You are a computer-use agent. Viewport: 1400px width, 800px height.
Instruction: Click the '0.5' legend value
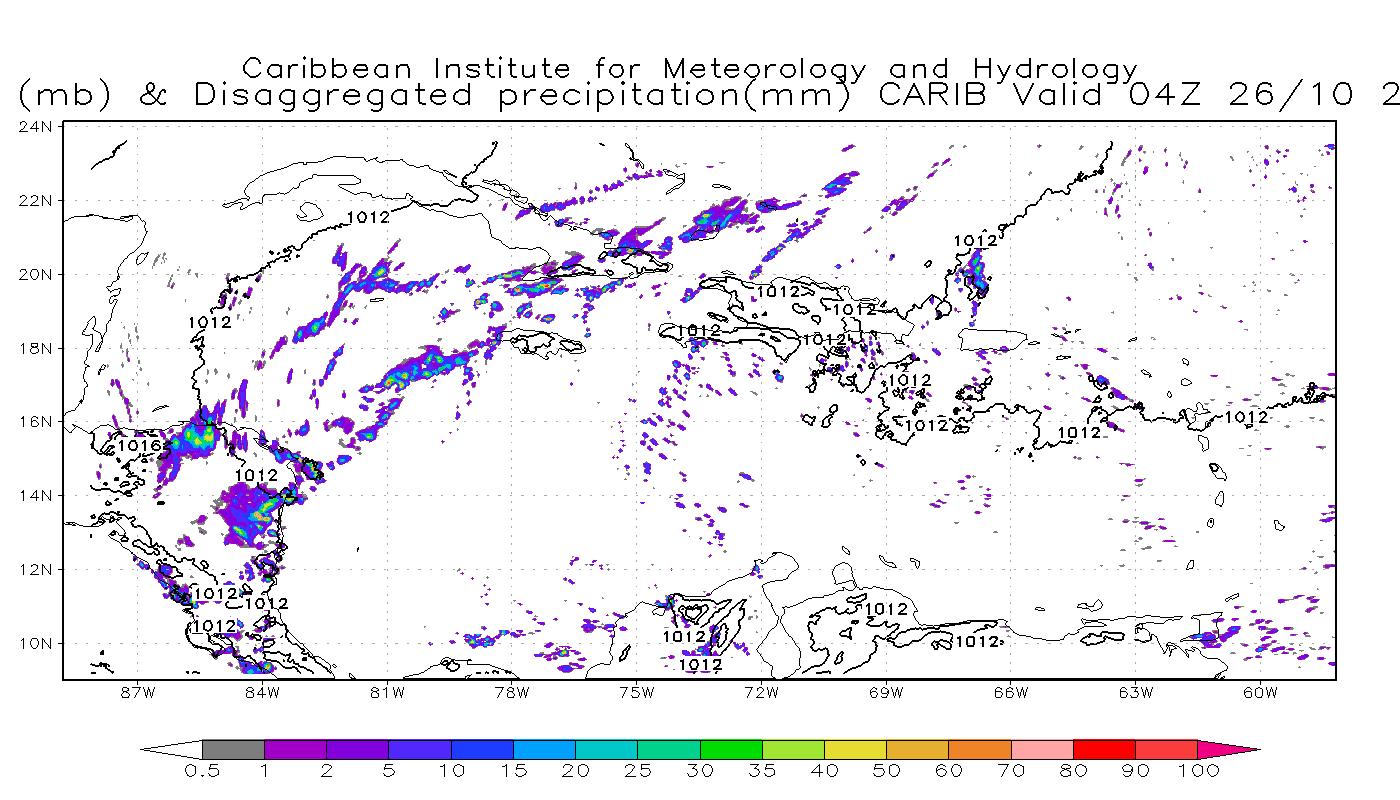pos(202,772)
